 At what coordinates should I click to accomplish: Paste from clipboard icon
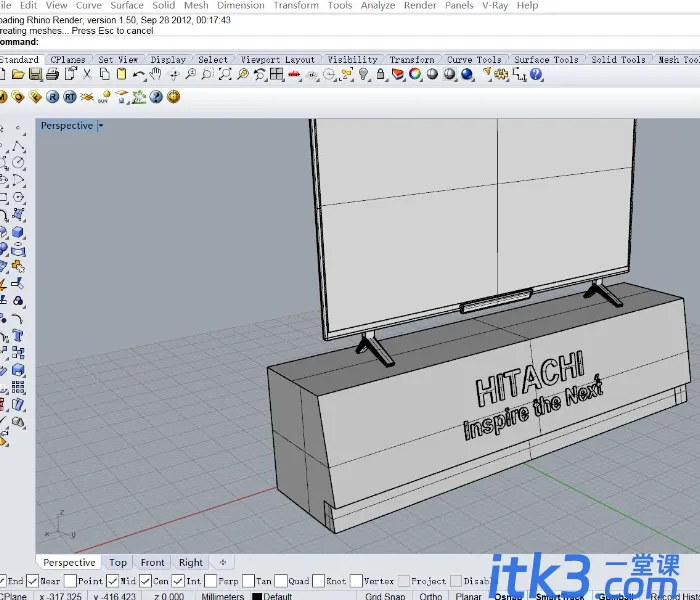tap(121, 75)
